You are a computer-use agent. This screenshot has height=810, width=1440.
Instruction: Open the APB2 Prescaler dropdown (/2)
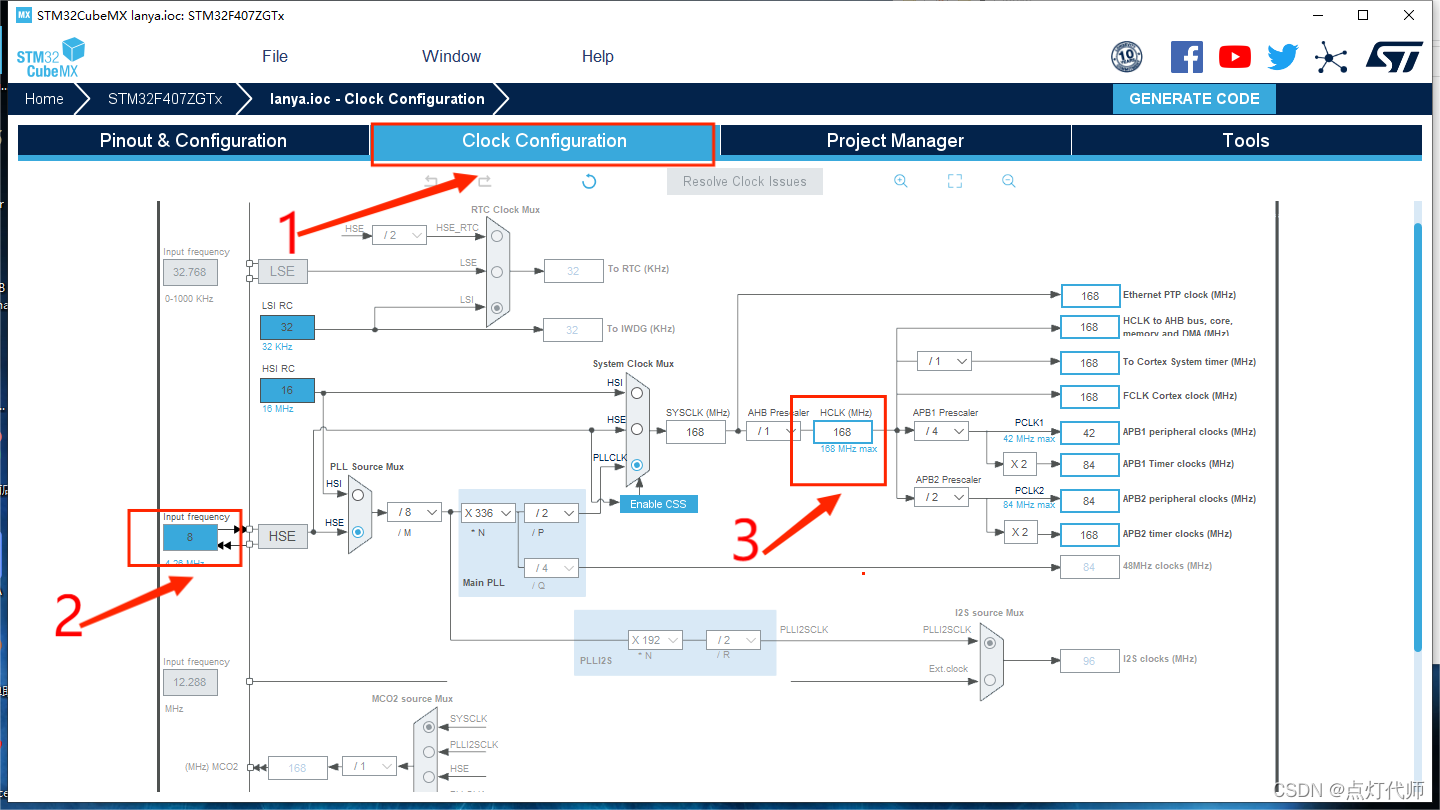point(942,497)
